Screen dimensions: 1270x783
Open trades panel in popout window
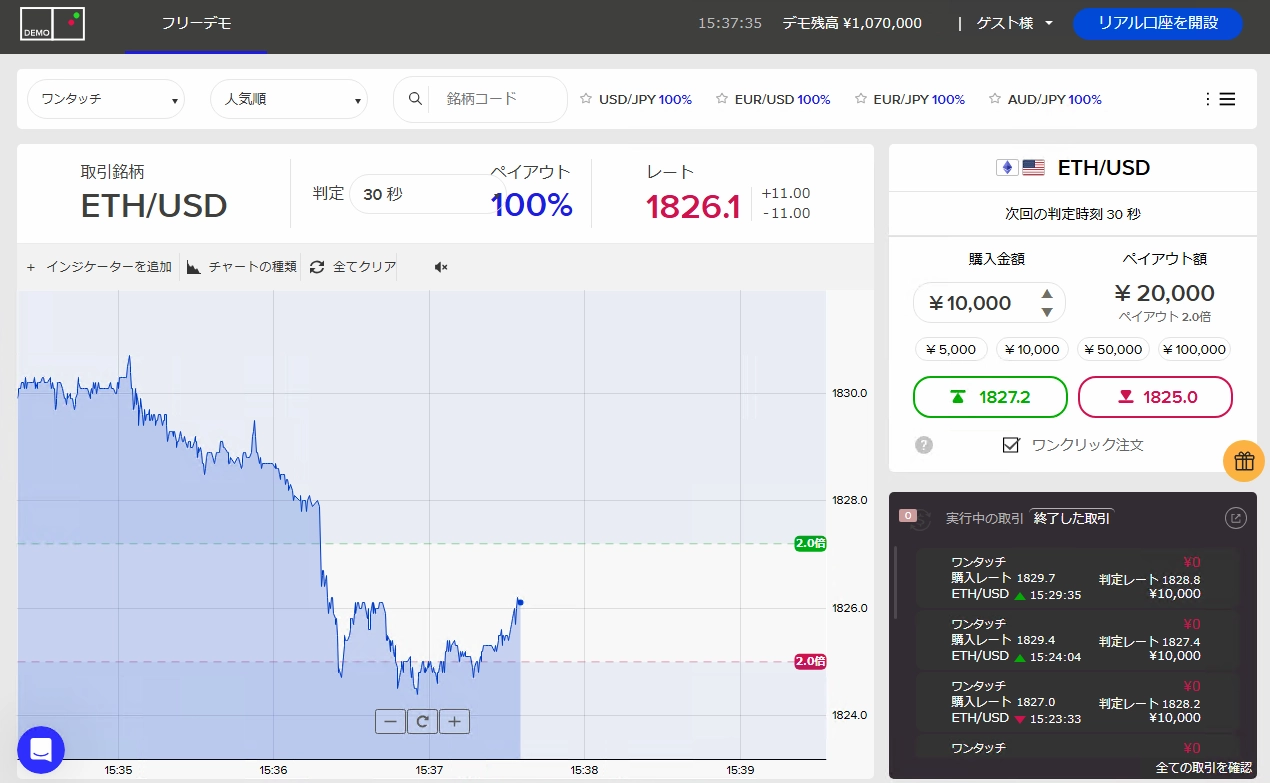coord(1236,518)
